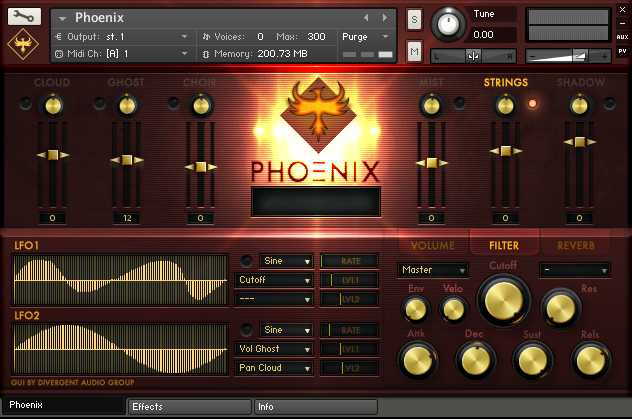Click the Velo knob
The width and height of the screenshot is (632, 419).
point(453,310)
